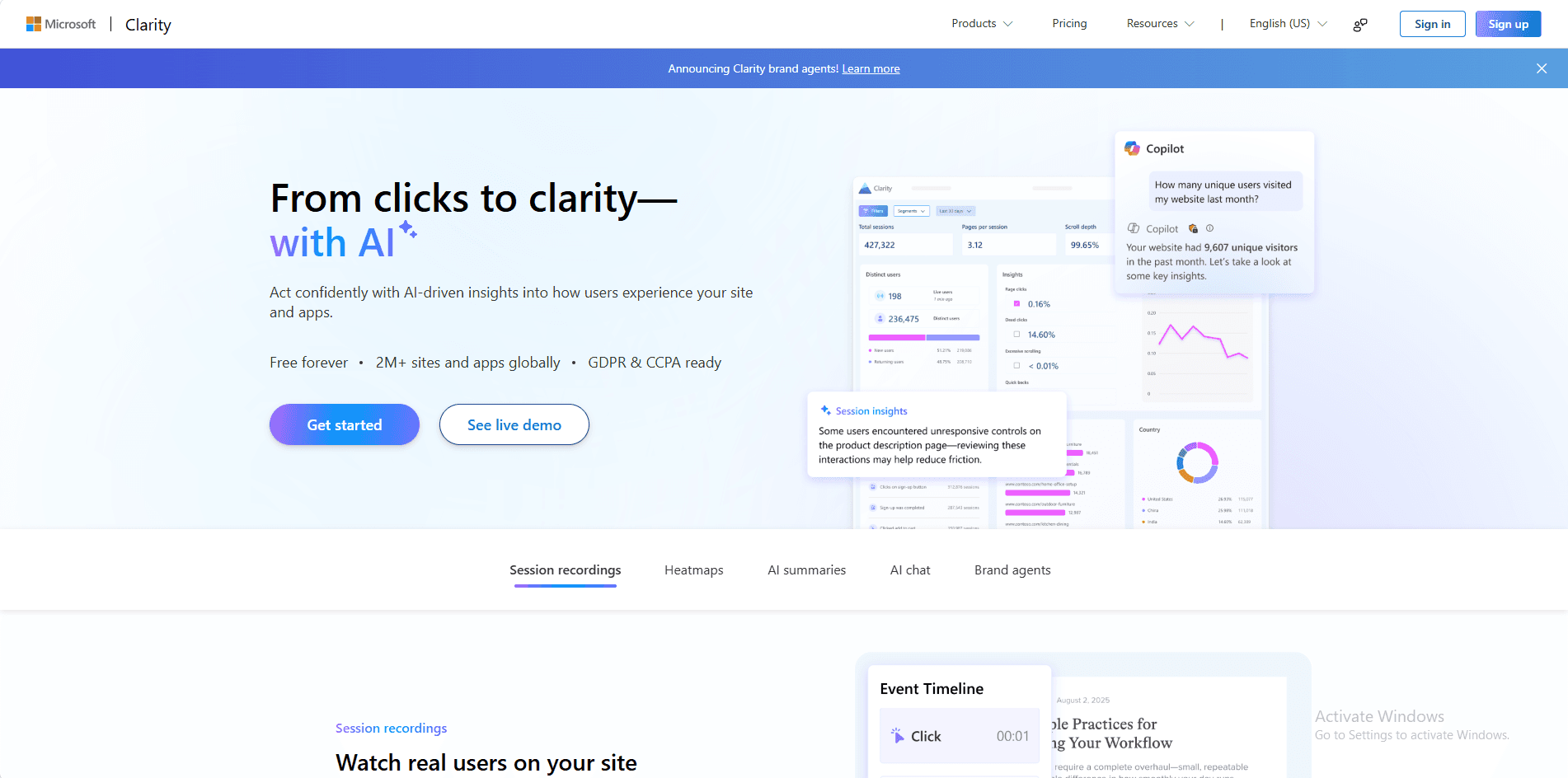Click the 14.60% dead clicks value
This screenshot has width=1568, height=778.
1041,335
